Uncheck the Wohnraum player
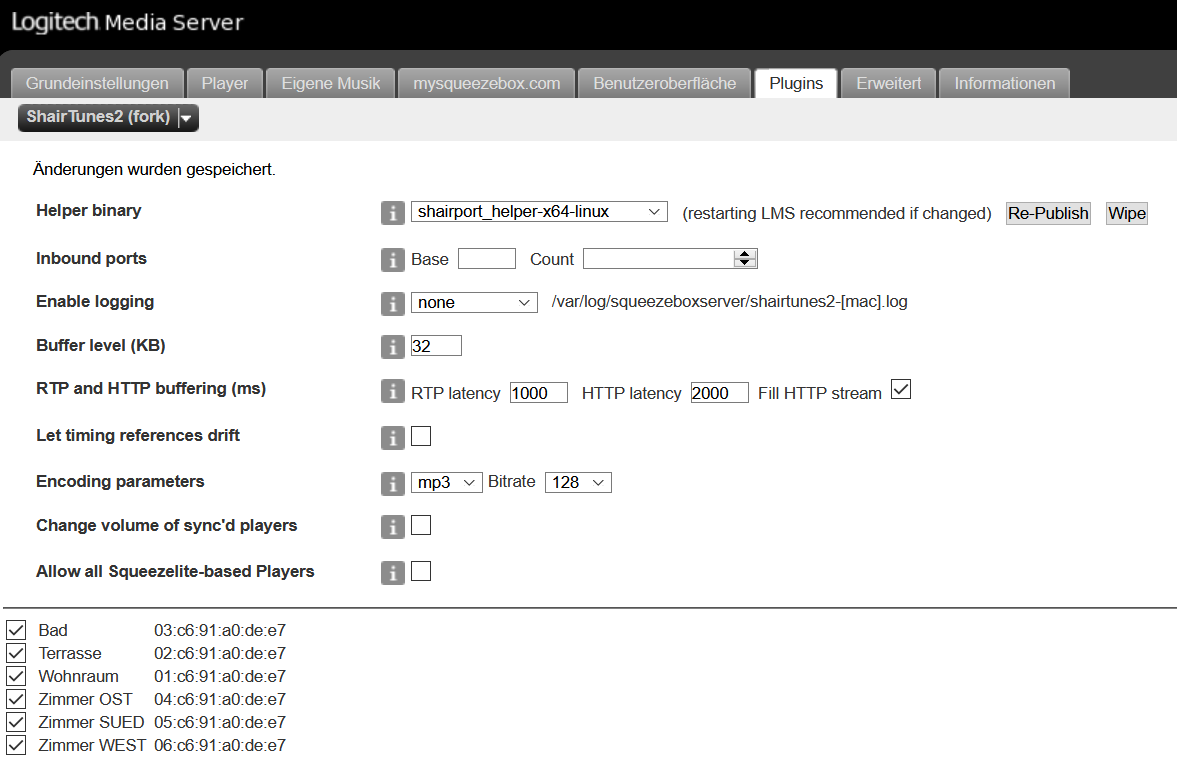 click(x=16, y=676)
